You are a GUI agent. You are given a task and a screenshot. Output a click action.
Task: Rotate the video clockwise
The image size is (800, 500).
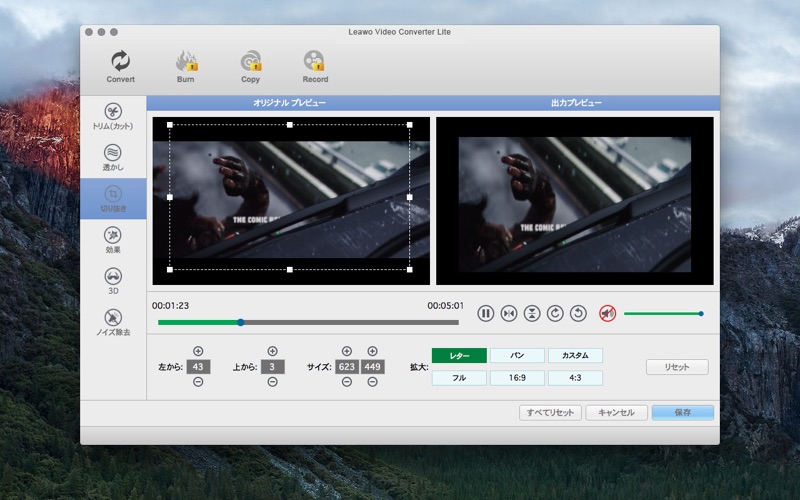pyautogui.click(x=555, y=313)
